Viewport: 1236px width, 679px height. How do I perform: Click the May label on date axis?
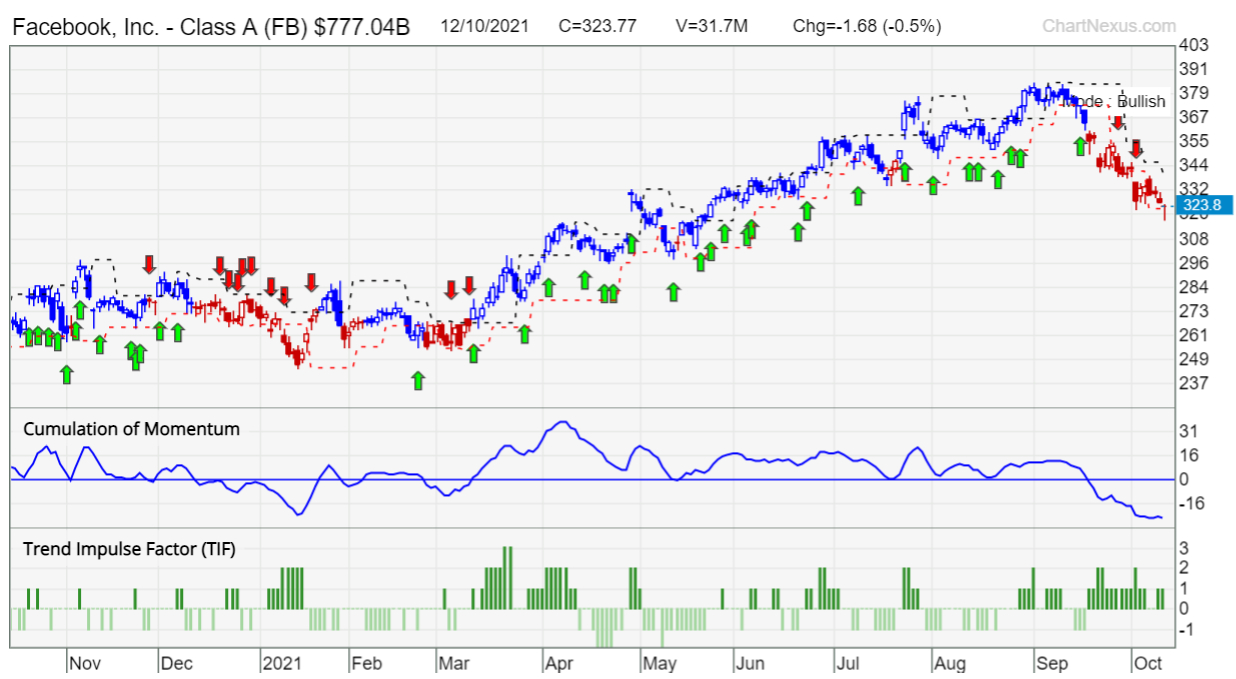pyautogui.click(x=660, y=663)
